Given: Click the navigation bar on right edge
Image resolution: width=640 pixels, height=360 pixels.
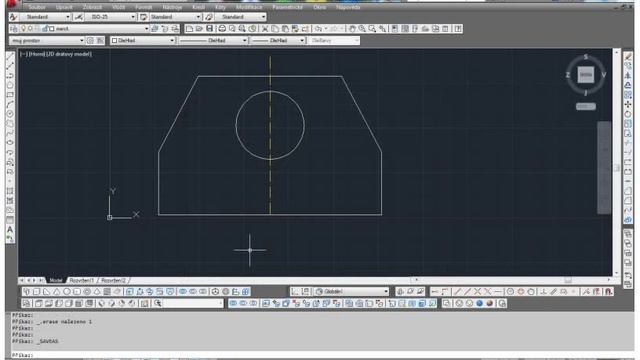Looking at the screenshot, I should (604, 167).
